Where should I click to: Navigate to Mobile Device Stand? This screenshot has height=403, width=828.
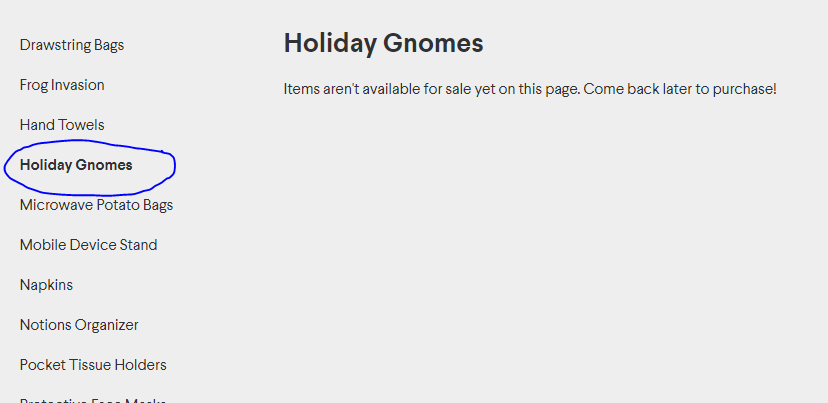pyautogui.click(x=88, y=245)
